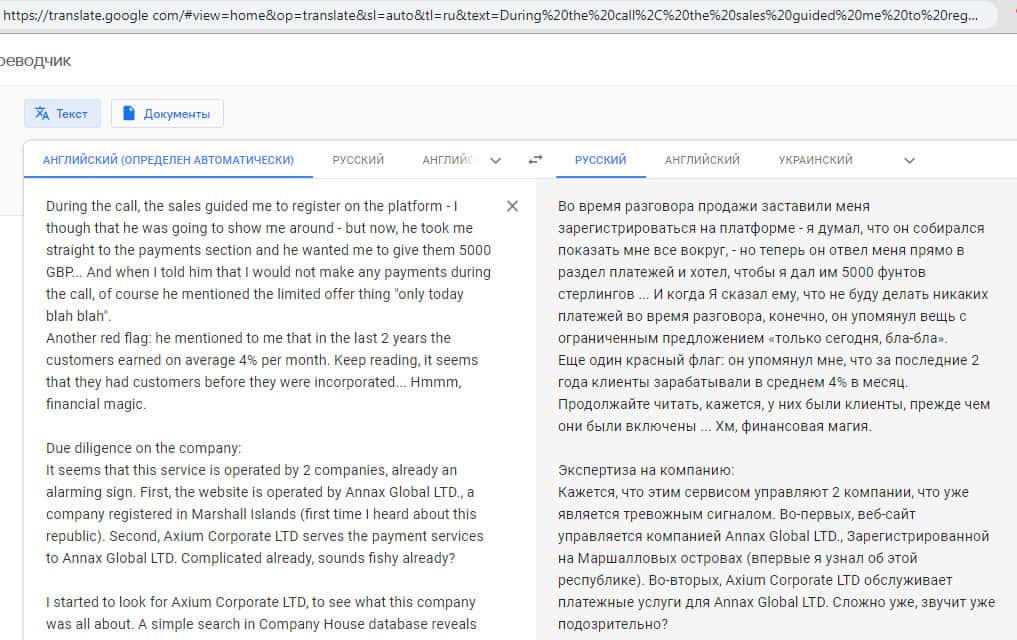
Task: Click the browser address bar URL
Action: pos(490,16)
